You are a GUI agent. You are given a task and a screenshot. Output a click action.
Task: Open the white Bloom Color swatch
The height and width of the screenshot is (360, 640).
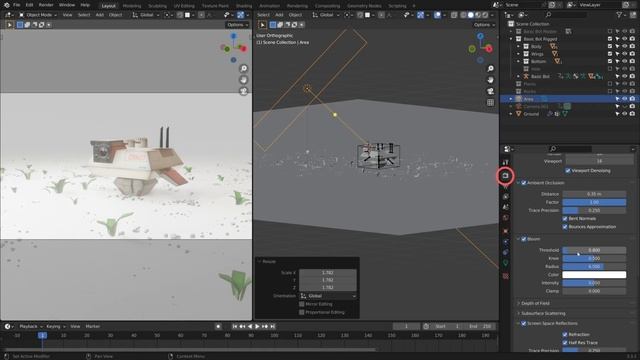594,275
